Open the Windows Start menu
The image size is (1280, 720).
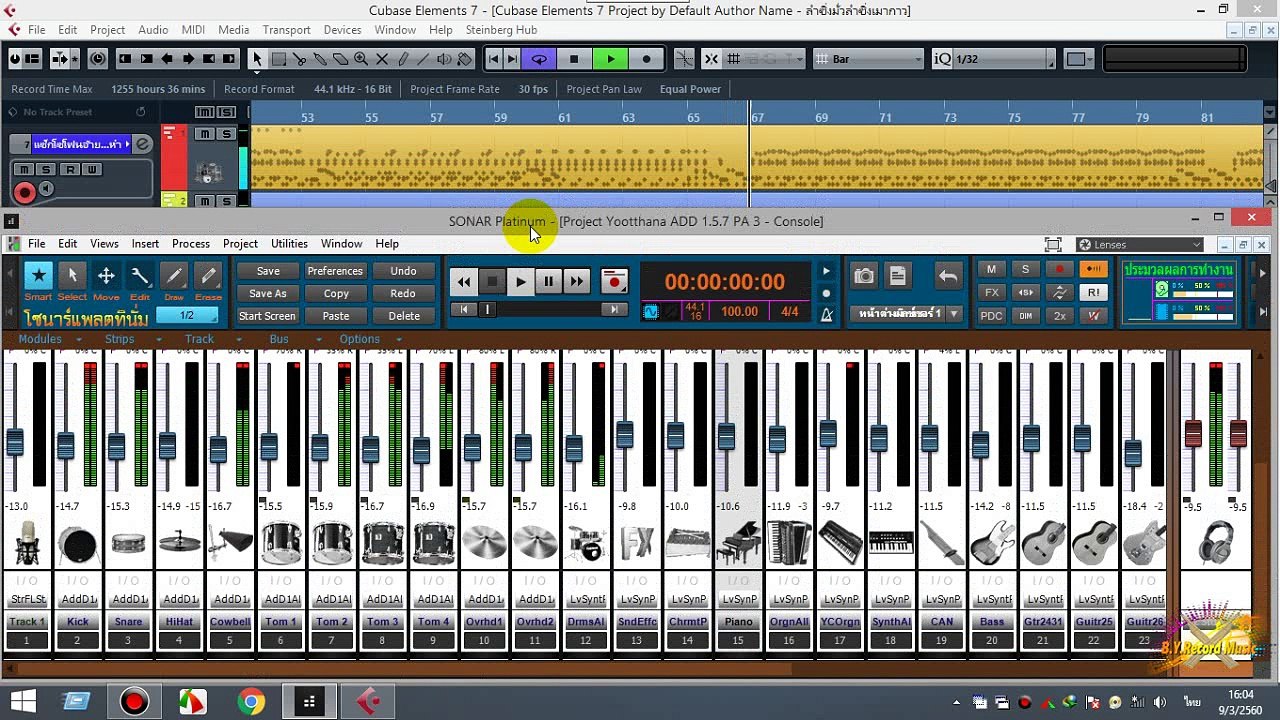(x=22, y=702)
